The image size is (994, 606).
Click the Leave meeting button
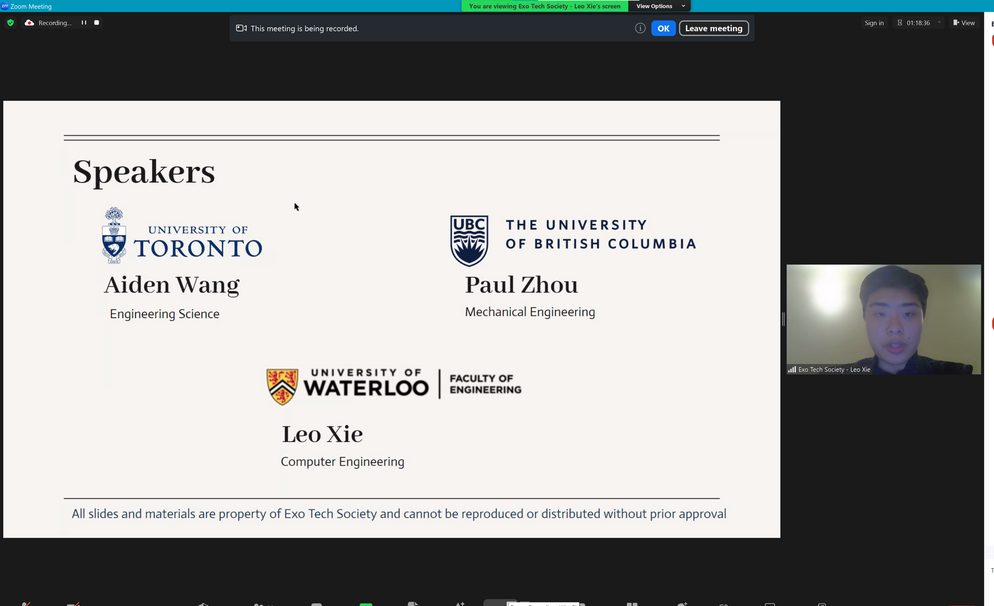[713, 28]
